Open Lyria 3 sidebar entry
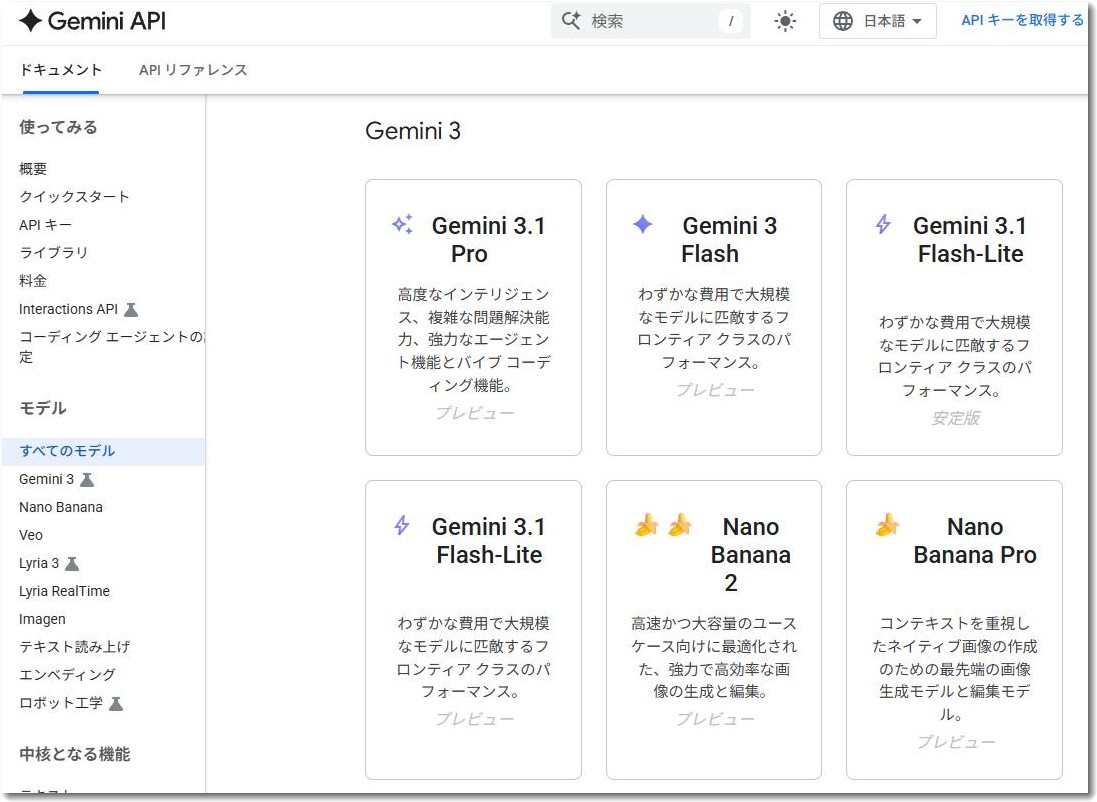 pyautogui.click(x=39, y=563)
